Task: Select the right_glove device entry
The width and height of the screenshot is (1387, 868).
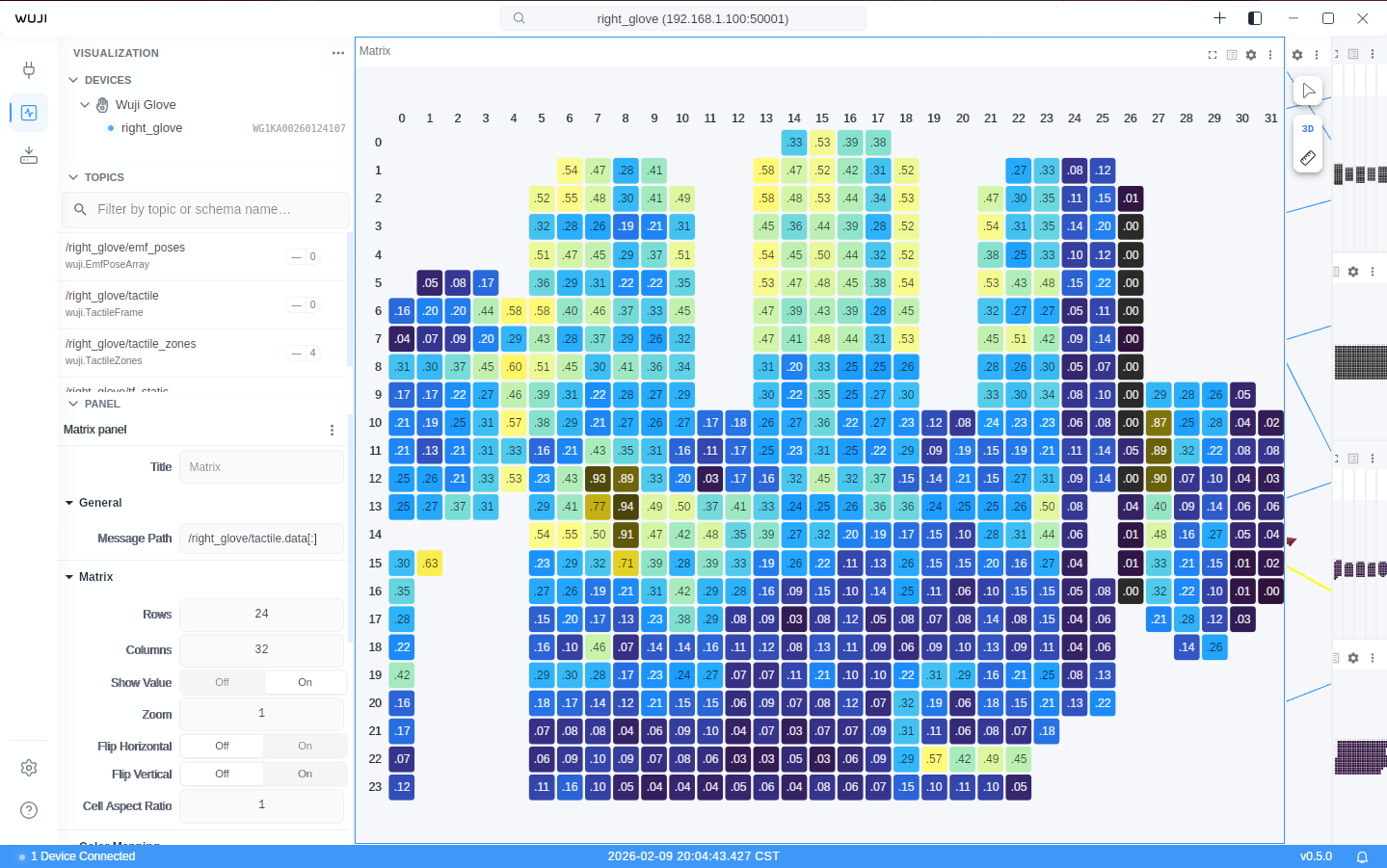Action: pyautogui.click(x=151, y=128)
